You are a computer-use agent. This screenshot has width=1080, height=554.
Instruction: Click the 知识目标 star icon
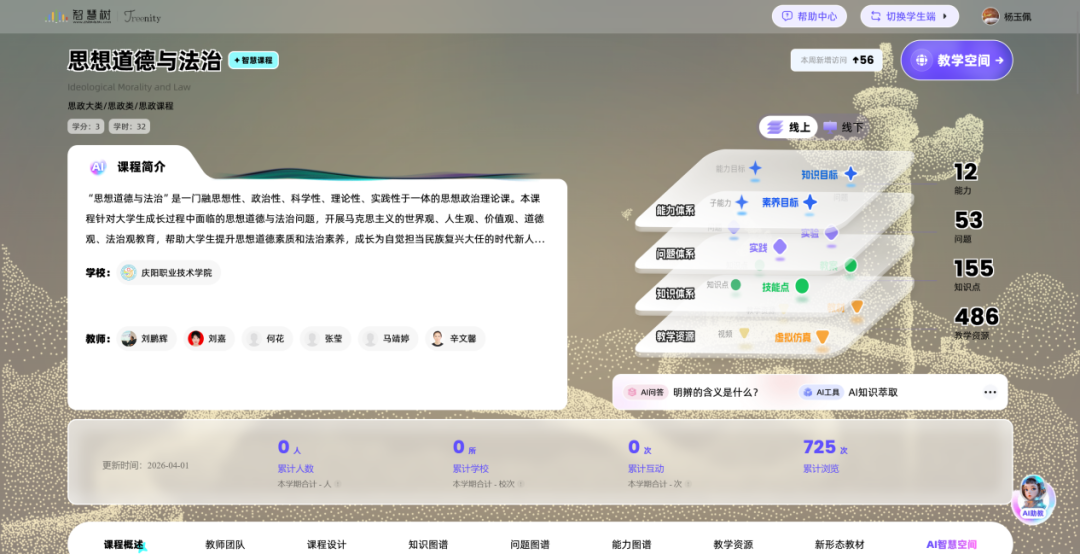coord(851,174)
